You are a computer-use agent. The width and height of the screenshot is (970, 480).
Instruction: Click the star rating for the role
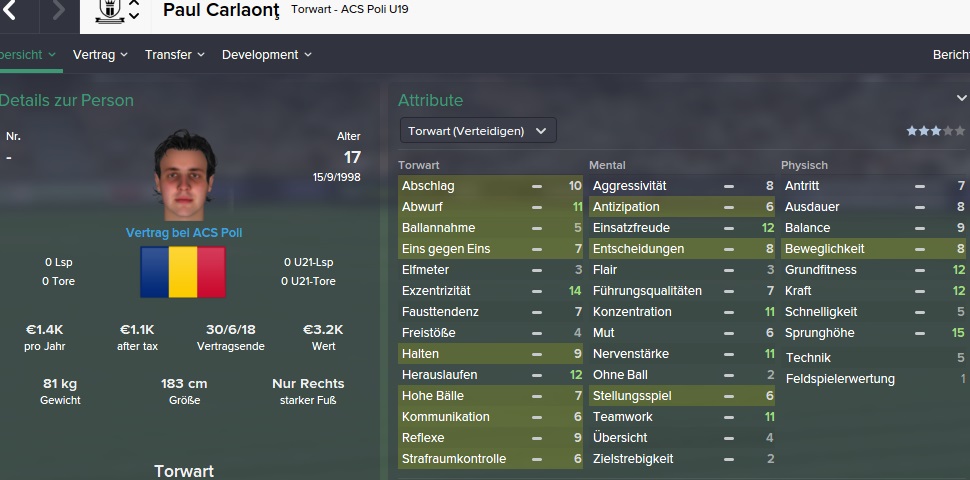[935, 131]
